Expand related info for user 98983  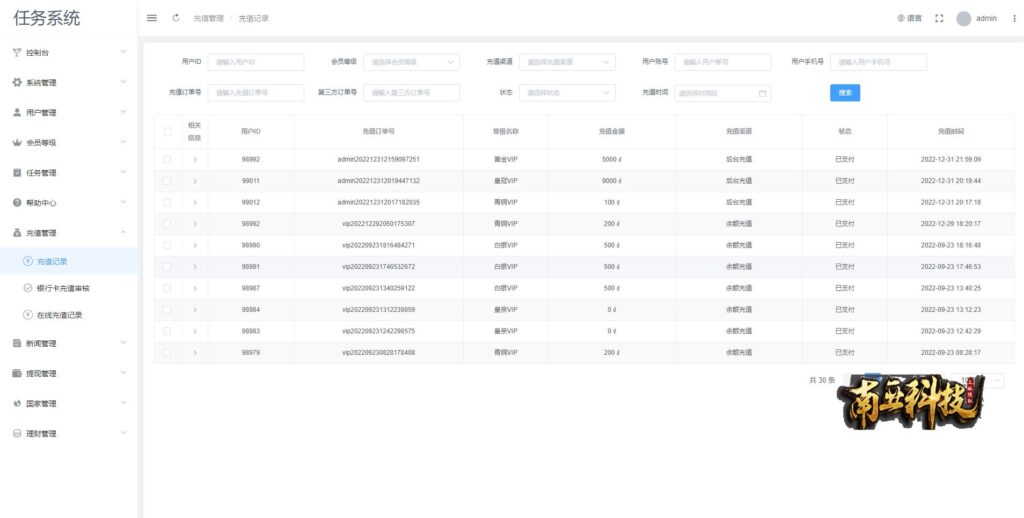coord(195,331)
